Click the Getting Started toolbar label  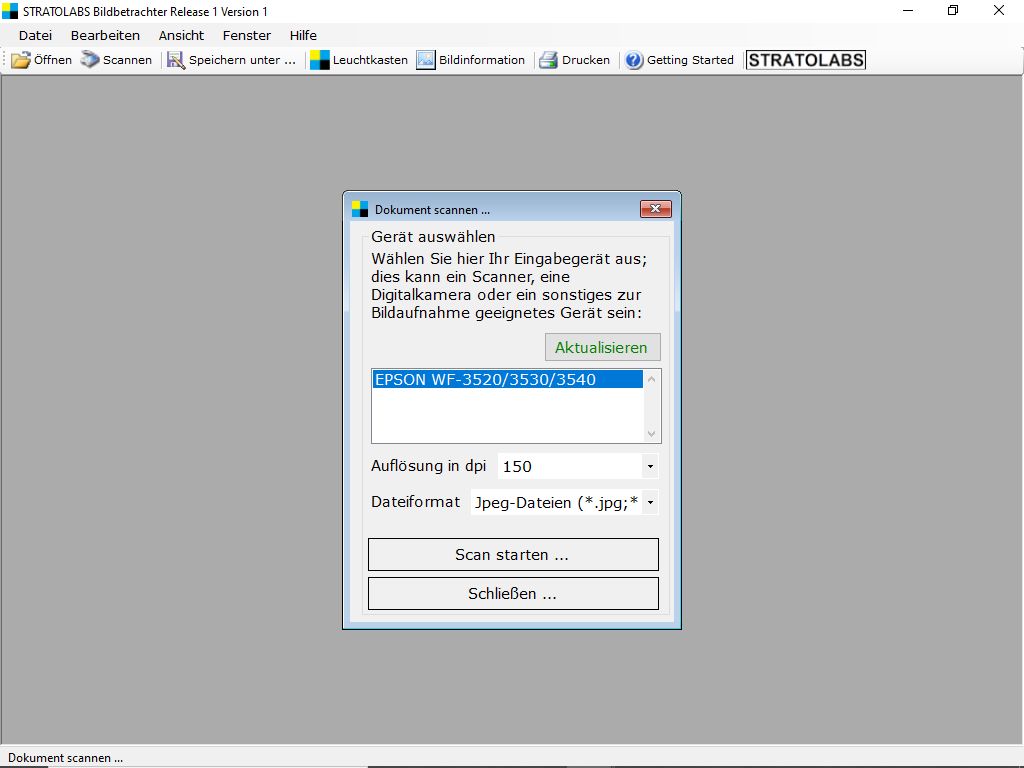click(x=690, y=60)
